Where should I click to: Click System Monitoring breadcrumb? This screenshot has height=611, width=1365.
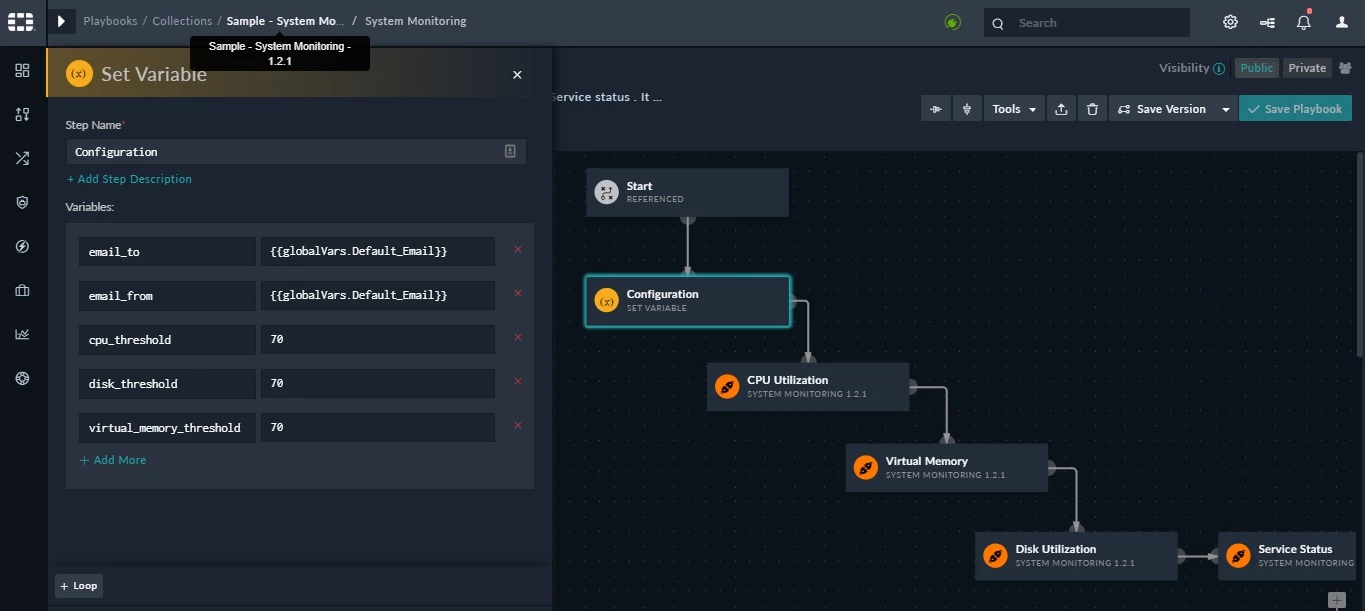pos(415,21)
